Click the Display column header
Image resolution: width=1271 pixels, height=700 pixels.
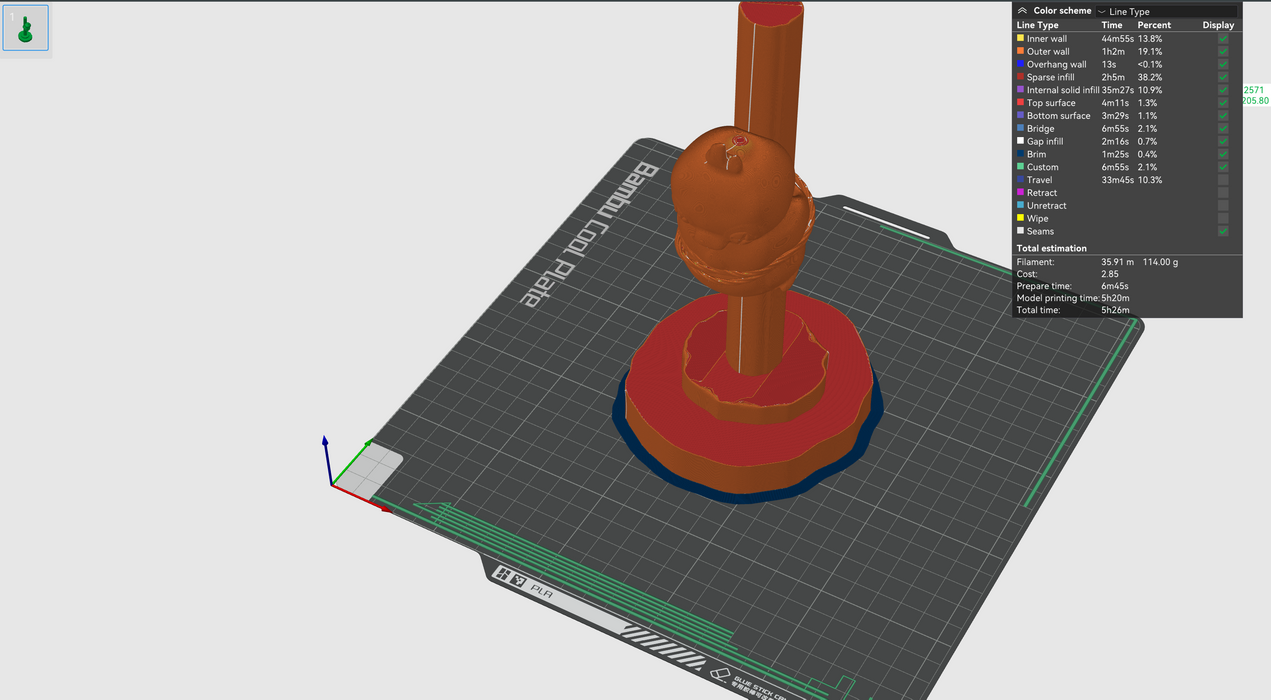pos(1218,25)
